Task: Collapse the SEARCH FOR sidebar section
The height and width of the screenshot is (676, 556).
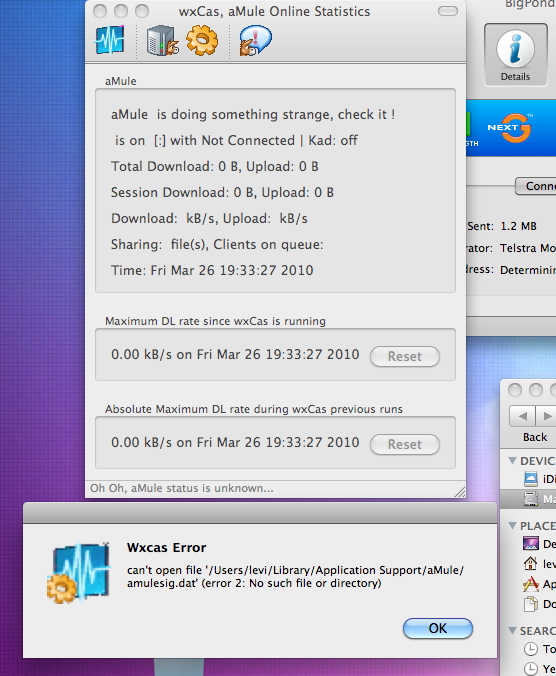Action: click(x=512, y=631)
